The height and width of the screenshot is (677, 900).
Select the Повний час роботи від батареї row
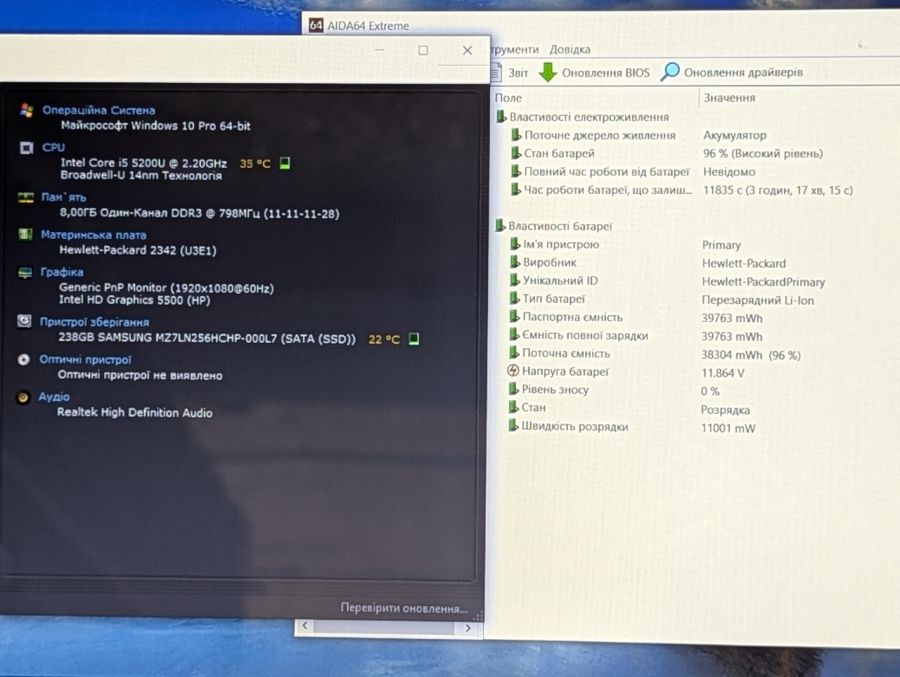[x=634, y=171]
